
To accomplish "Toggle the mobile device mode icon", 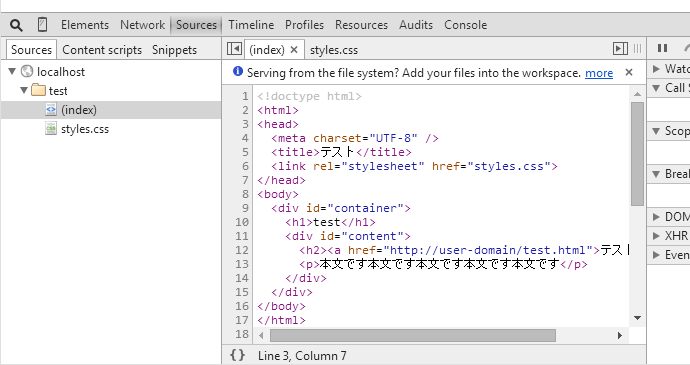I will point(42,25).
